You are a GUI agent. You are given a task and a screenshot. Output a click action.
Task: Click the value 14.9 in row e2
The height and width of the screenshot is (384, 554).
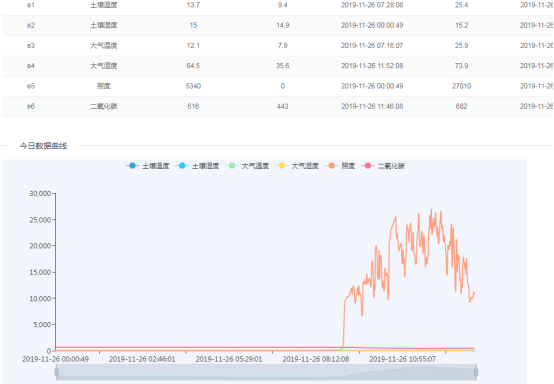[x=283, y=25]
